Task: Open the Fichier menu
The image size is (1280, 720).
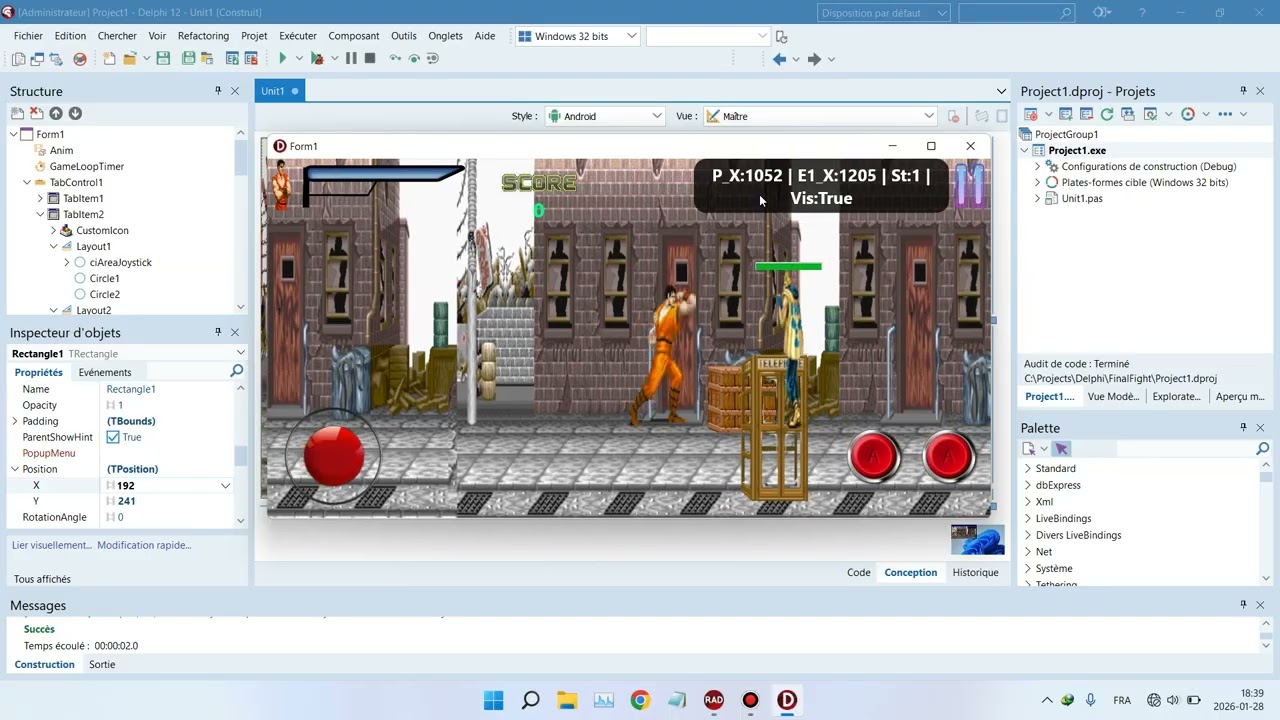Action: (28, 36)
